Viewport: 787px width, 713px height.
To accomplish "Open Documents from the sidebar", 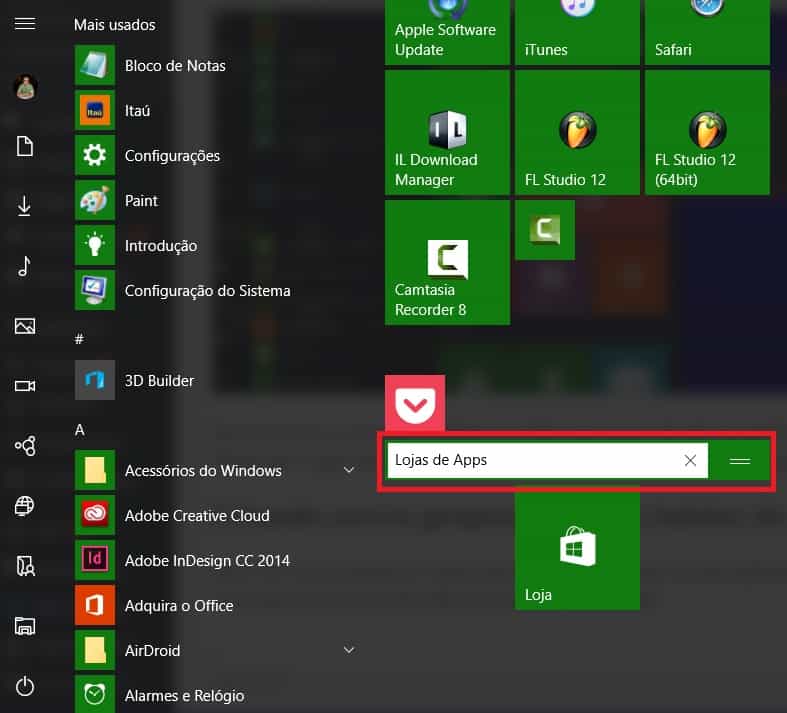I will click(x=25, y=146).
